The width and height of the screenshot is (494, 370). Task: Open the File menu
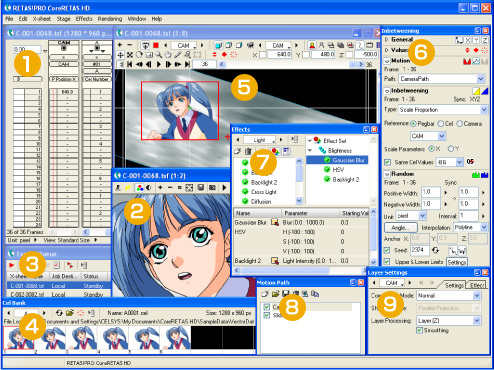pos(9,19)
